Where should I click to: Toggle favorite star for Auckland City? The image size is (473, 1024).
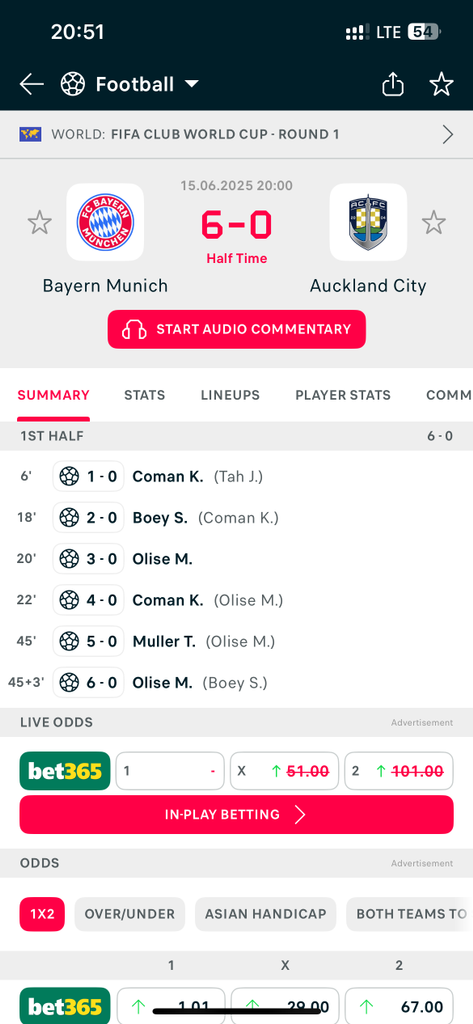[x=434, y=223]
